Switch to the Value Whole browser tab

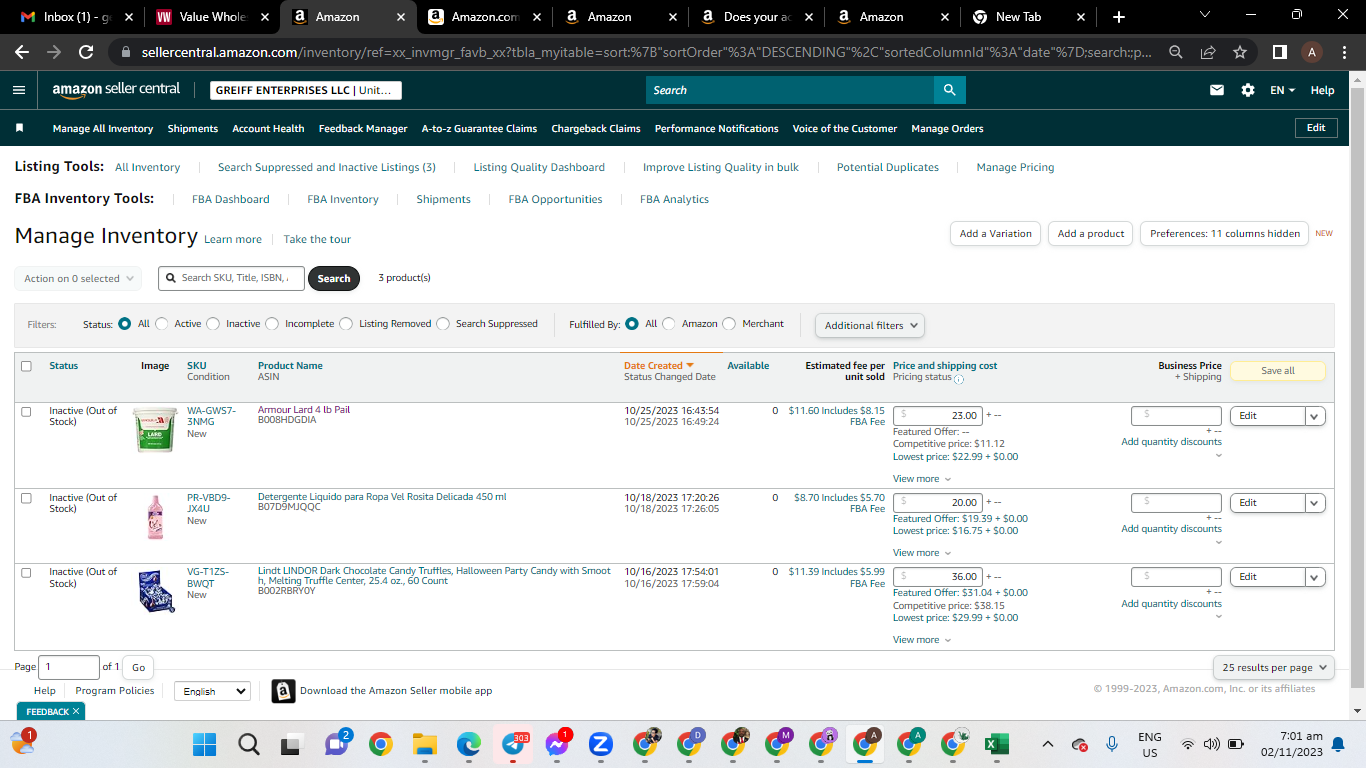pyautogui.click(x=212, y=17)
